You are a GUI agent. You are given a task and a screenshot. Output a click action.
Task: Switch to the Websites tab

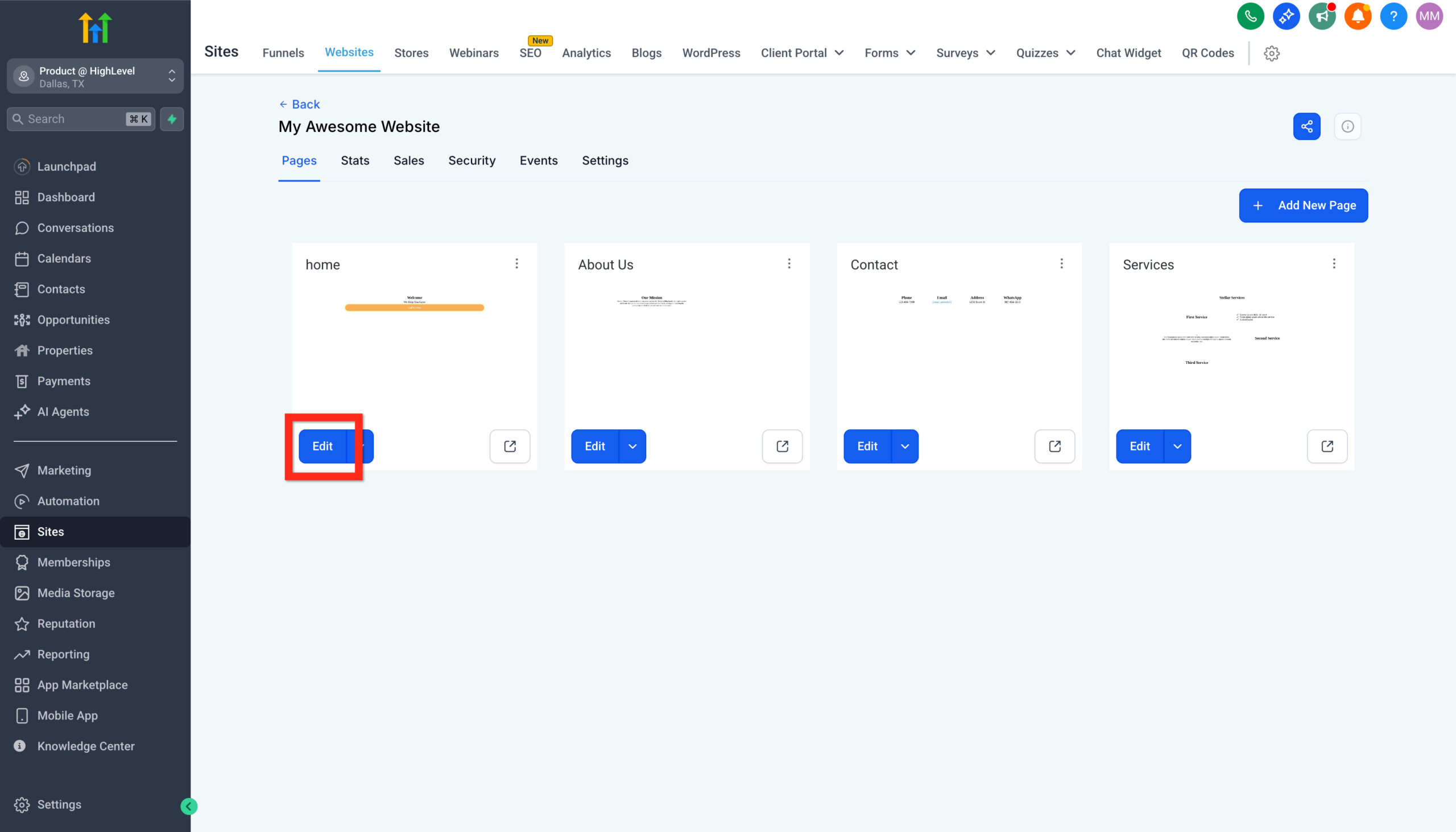pyautogui.click(x=349, y=52)
